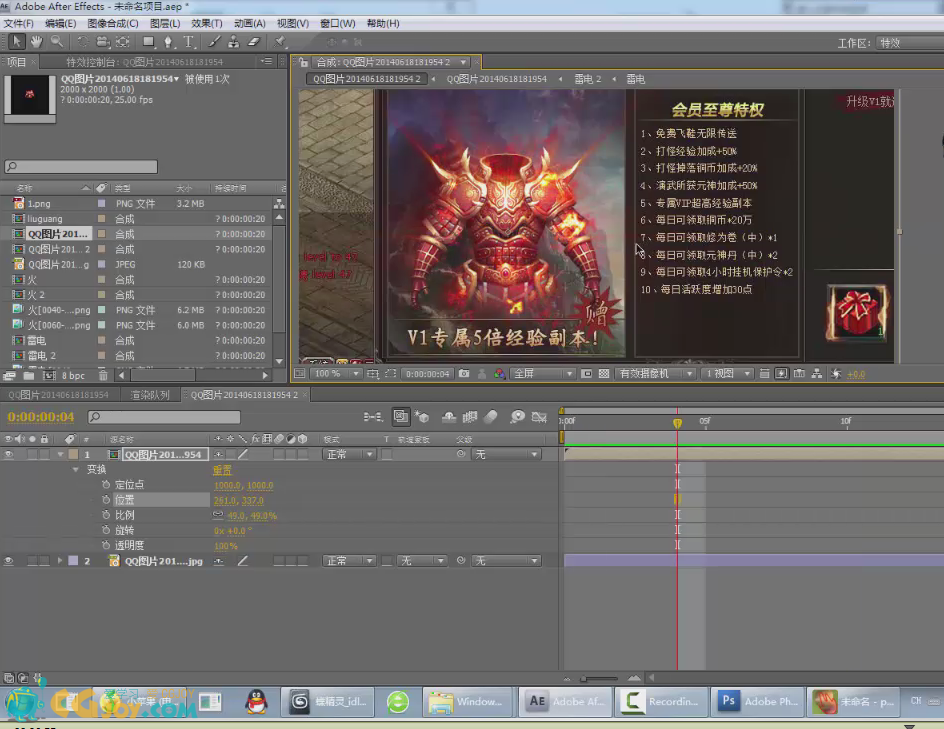The height and width of the screenshot is (729, 944).
Task: Hide layer 2 with its eye icon
Action: pos(8,561)
